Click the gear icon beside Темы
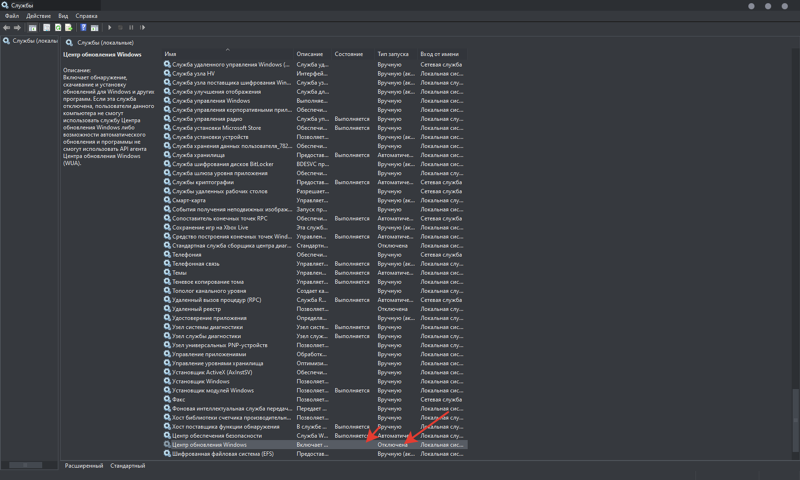800x480 pixels. [167, 272]
